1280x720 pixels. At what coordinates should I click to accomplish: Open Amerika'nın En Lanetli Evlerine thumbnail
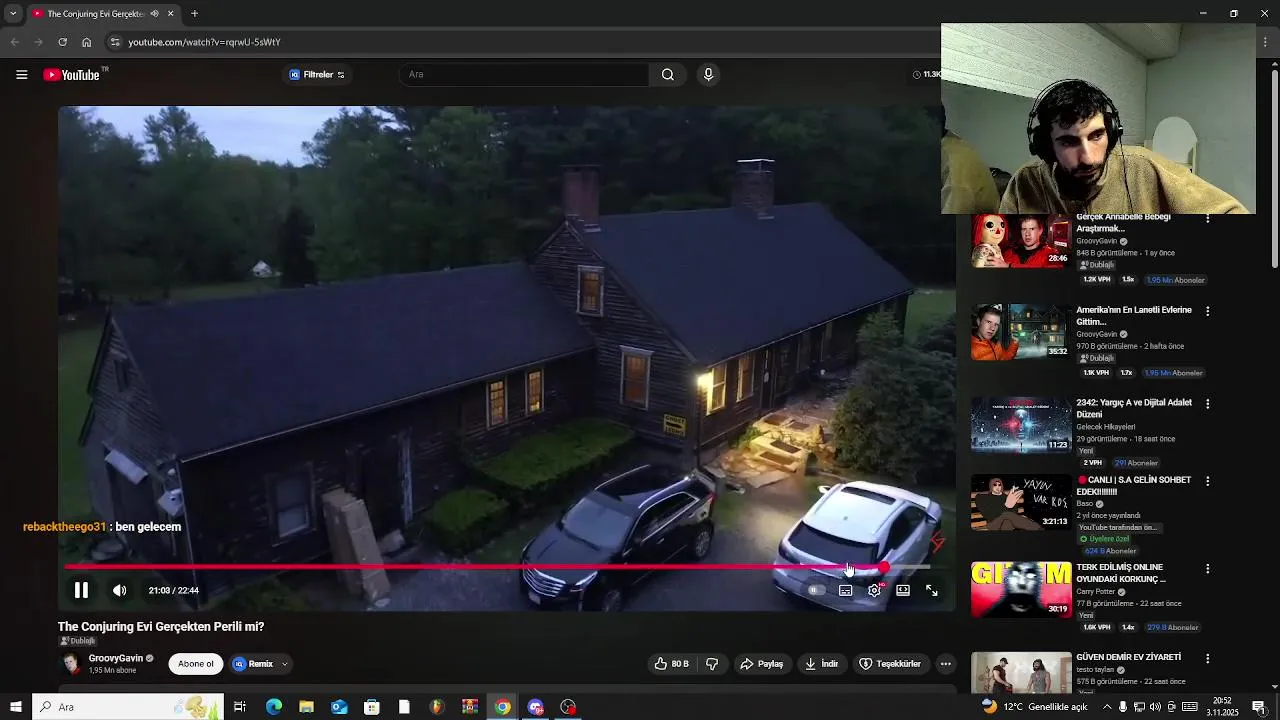[1021, 332]
